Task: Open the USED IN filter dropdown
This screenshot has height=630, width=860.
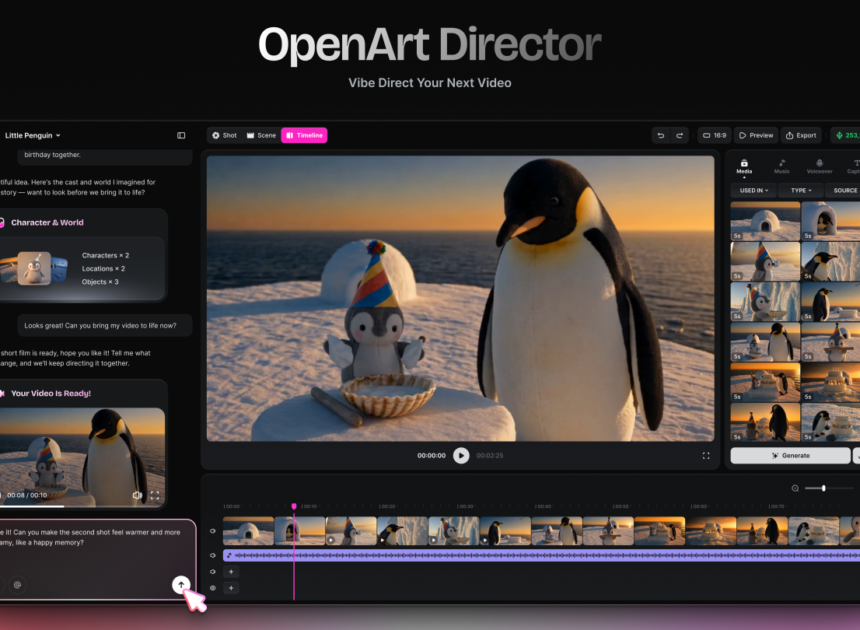Action: [x=754, y=190]
